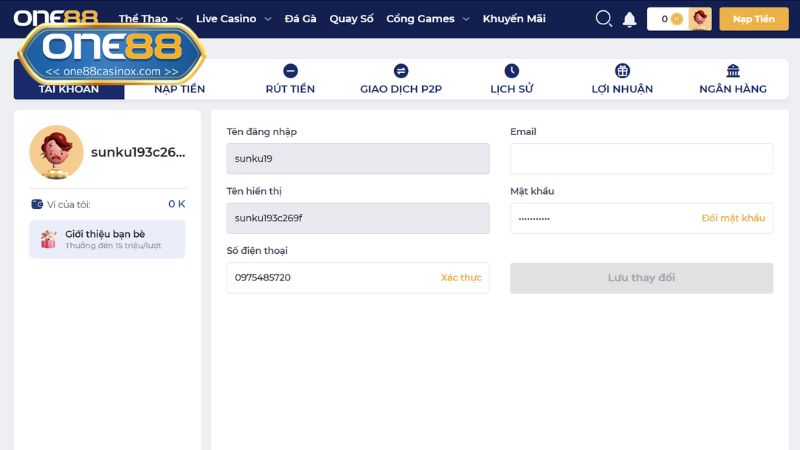Click the sunku193c26... username text

[x=138, y=152]
